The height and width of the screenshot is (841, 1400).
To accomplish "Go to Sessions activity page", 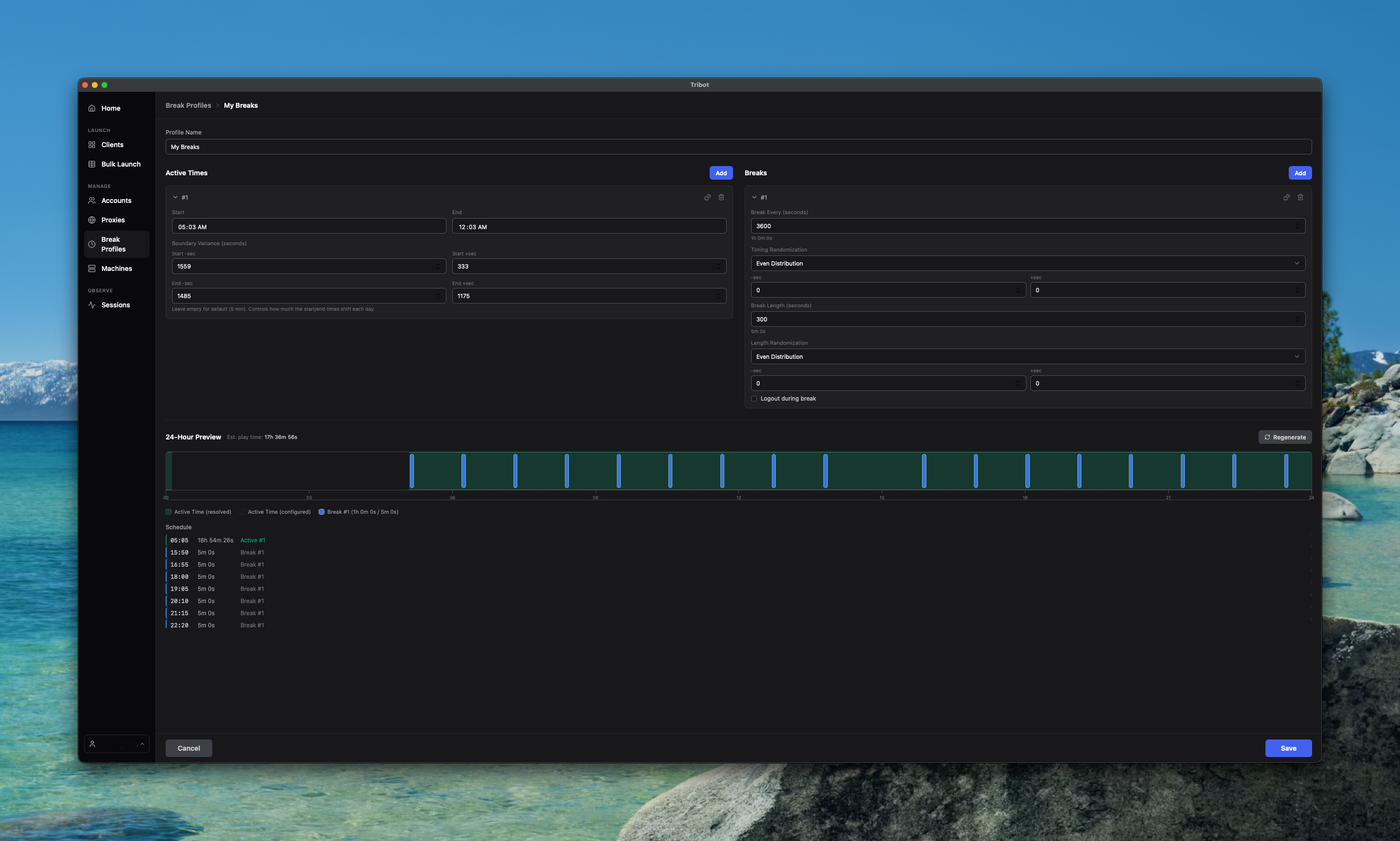I will coord(115,305).
